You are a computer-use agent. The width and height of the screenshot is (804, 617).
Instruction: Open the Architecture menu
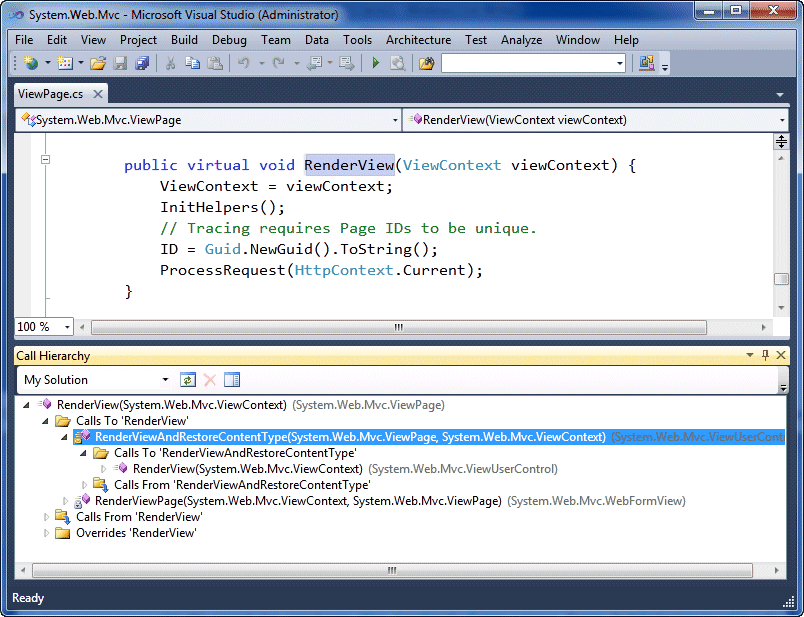point(418,40)
